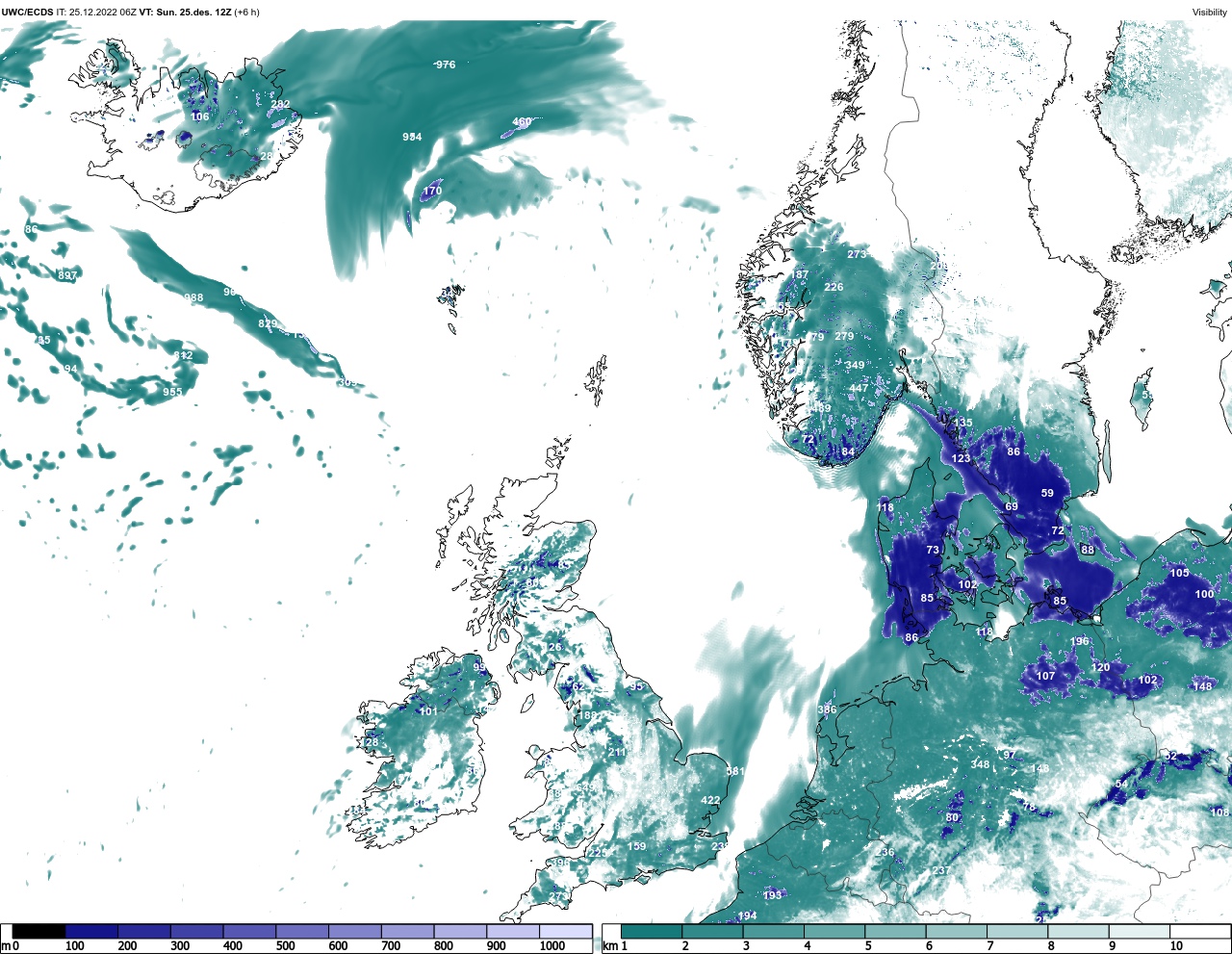This screenshot has width=1232, height=954.
Task: Click the '59' value over Sweden
Action: pos(1047,494)
